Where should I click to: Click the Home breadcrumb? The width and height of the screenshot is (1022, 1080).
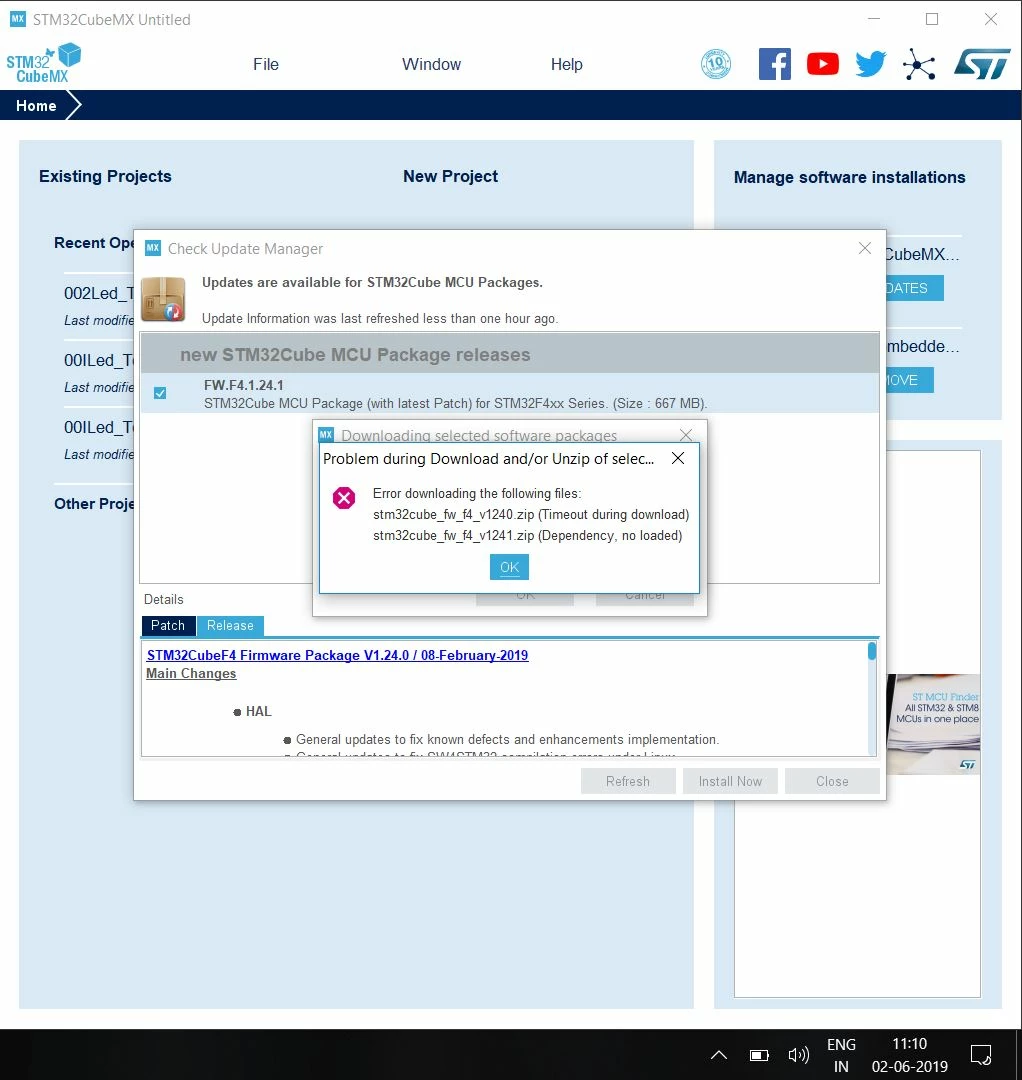click(36, 106)
